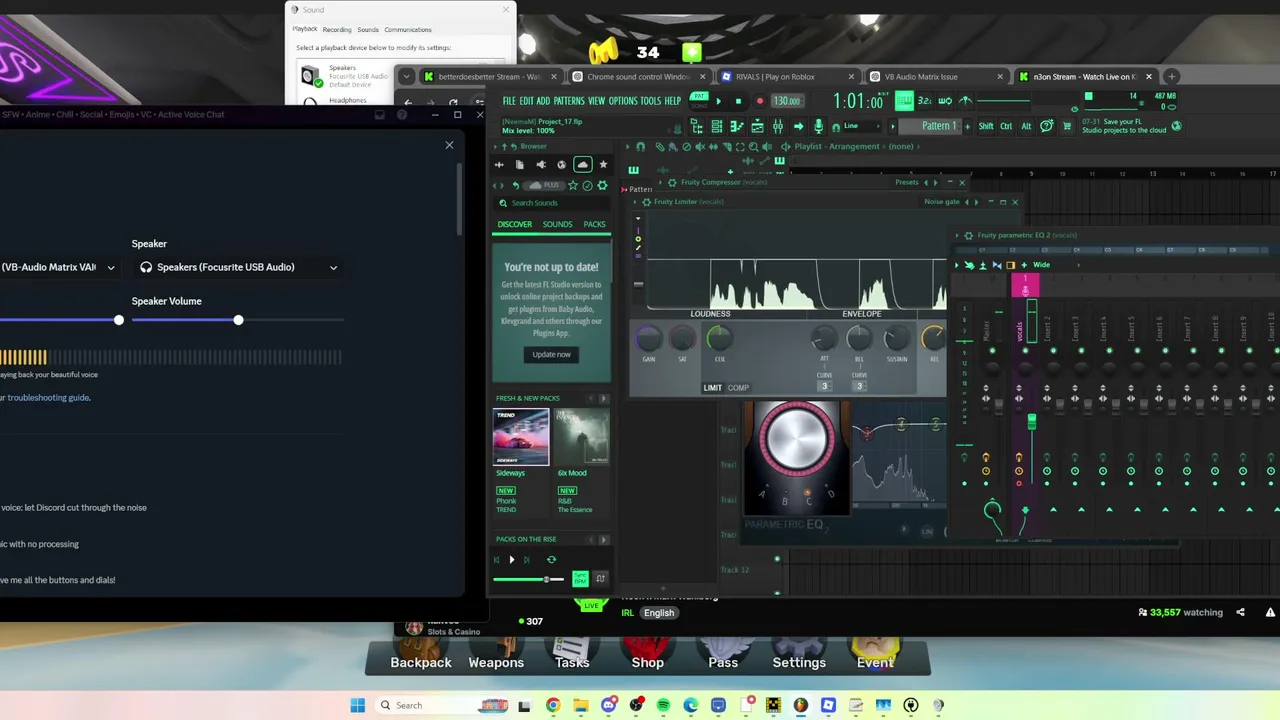The height and width of the screenshot is (720, 1280).
Task: Open the globe icon next to cloud hint
Action: point(1176,126)
